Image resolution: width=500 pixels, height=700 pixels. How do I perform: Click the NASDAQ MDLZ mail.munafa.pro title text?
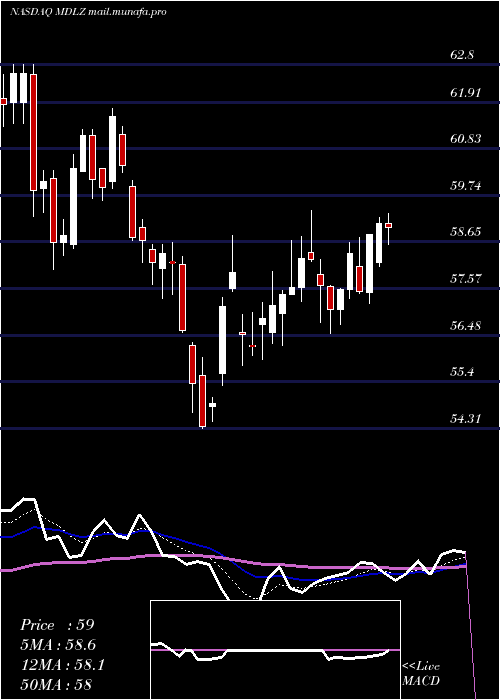coord(88,12)
